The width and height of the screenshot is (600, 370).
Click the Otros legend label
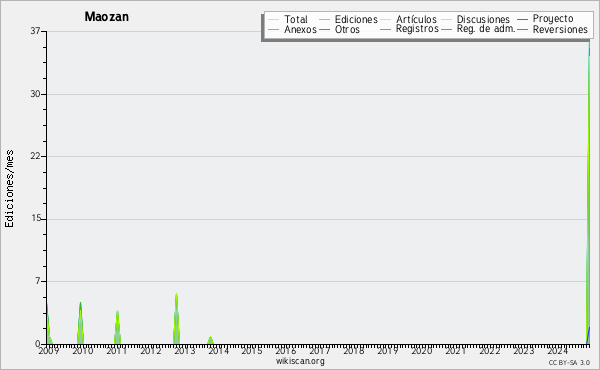[347, 30]
